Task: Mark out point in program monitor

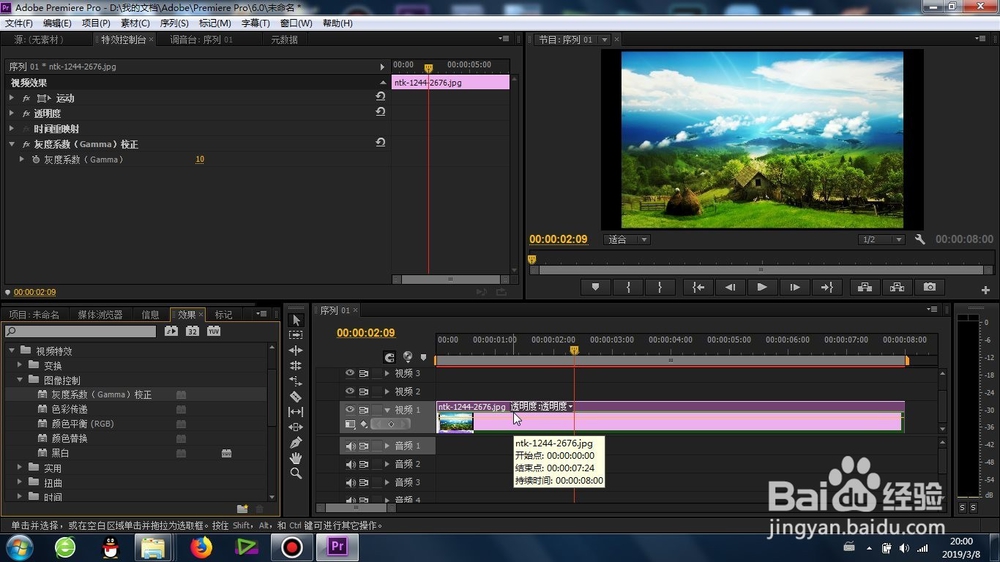Action: (659, 288)
